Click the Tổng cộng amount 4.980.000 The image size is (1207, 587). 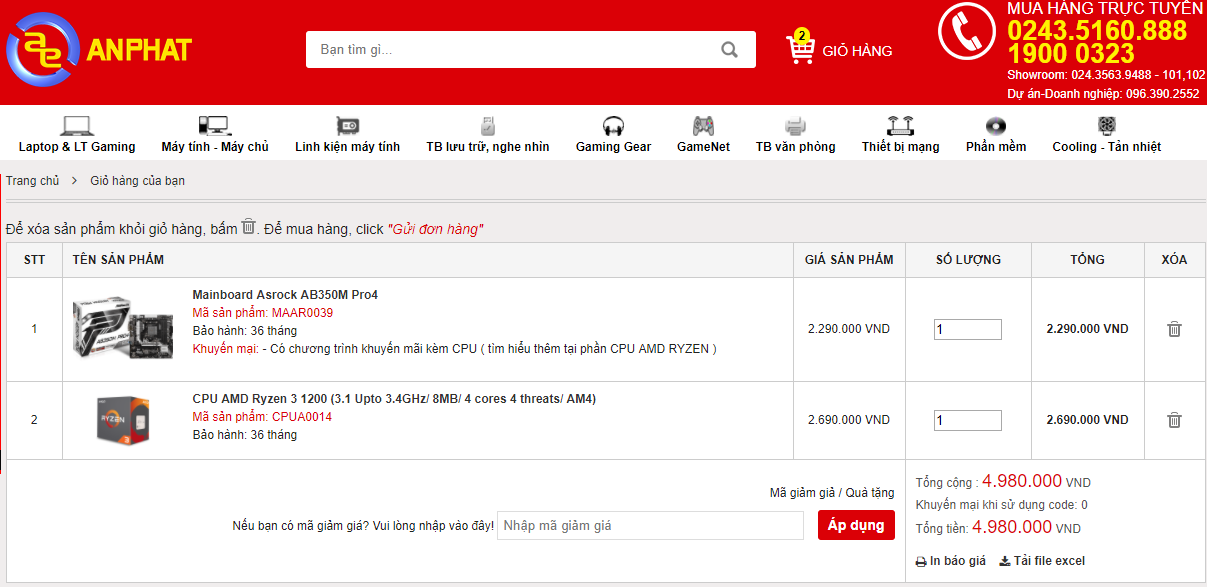(1022, 481)
